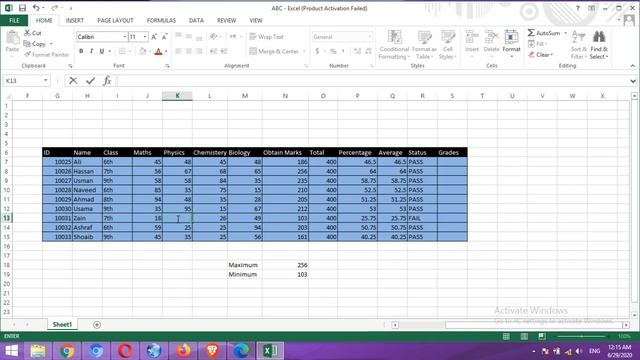This screenshot has width=640, height=360.
Task: Confirm the cell entry with the check mark icon
Action: tap(90, 81)
